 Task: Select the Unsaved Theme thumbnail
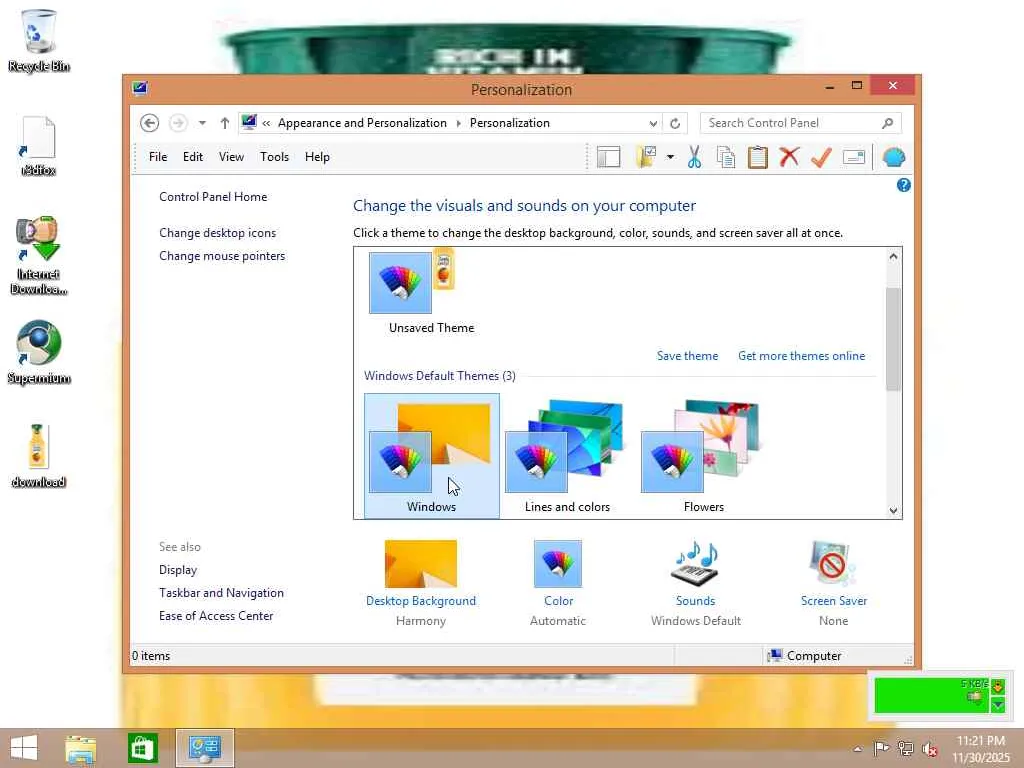tap(430, 293)
